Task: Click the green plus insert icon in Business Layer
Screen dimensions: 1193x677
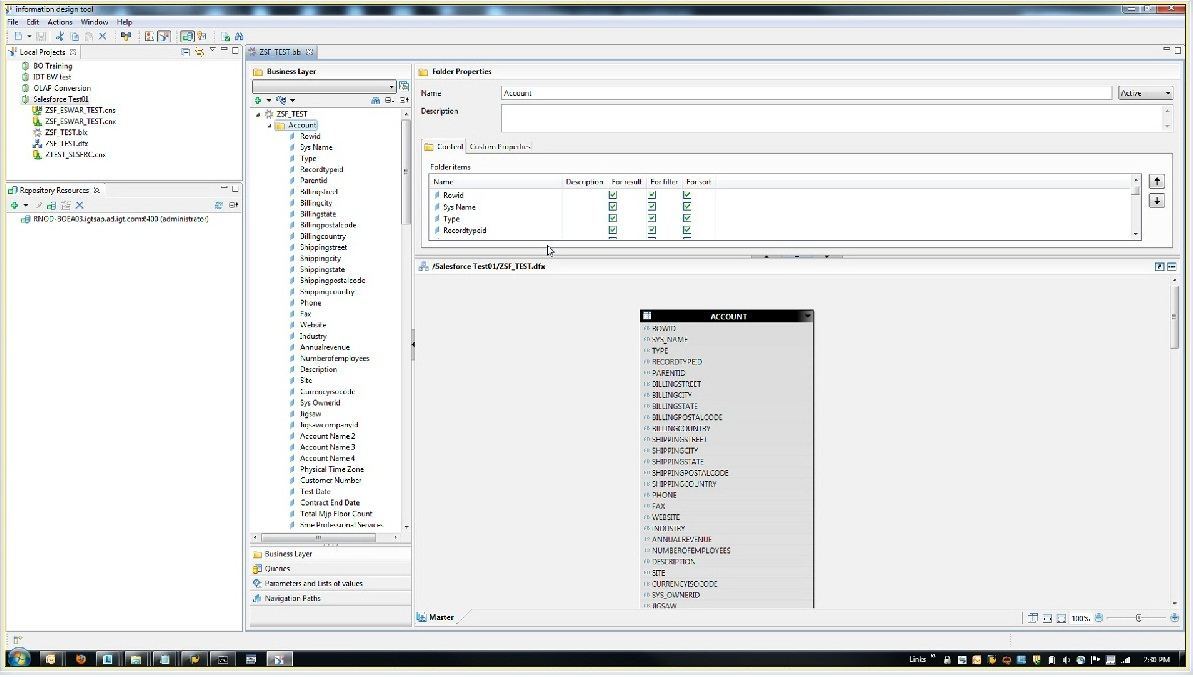Action: point(258,100)
